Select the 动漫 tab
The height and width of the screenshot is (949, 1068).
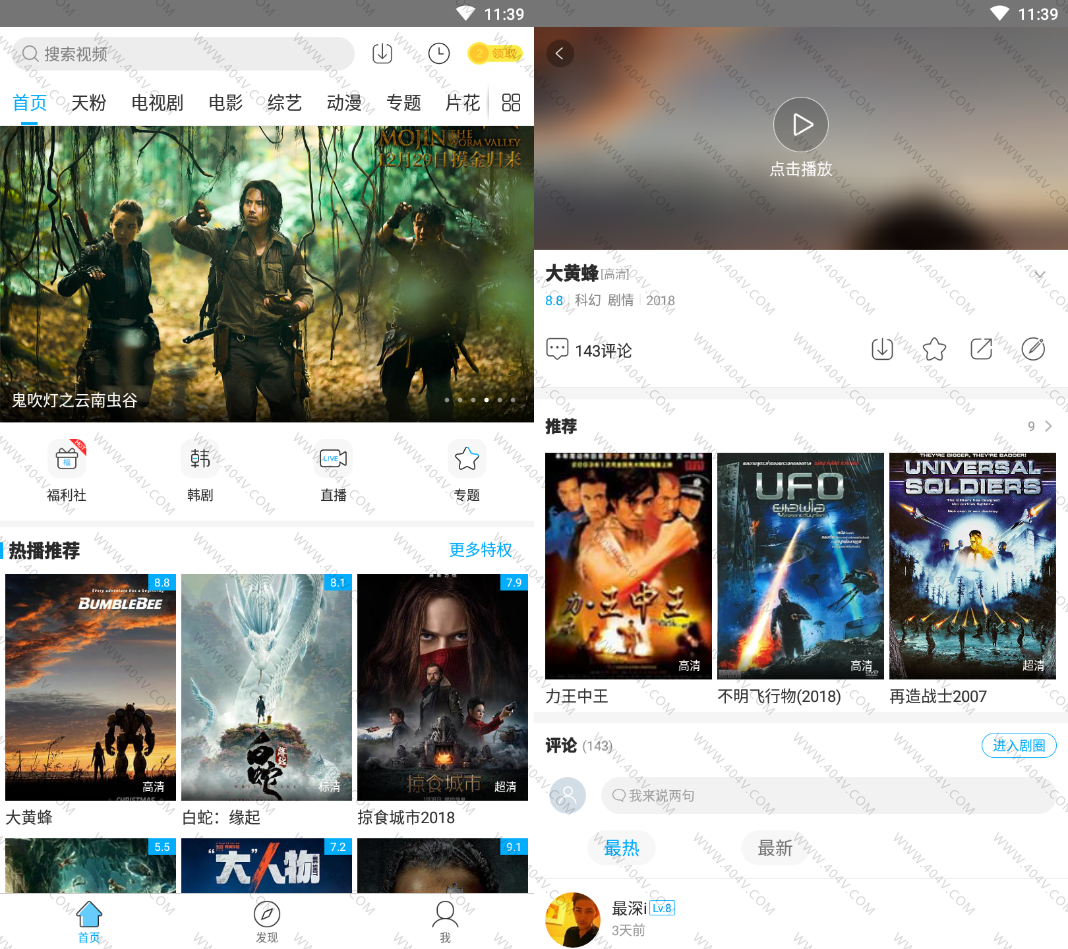(x=344, y=103)
